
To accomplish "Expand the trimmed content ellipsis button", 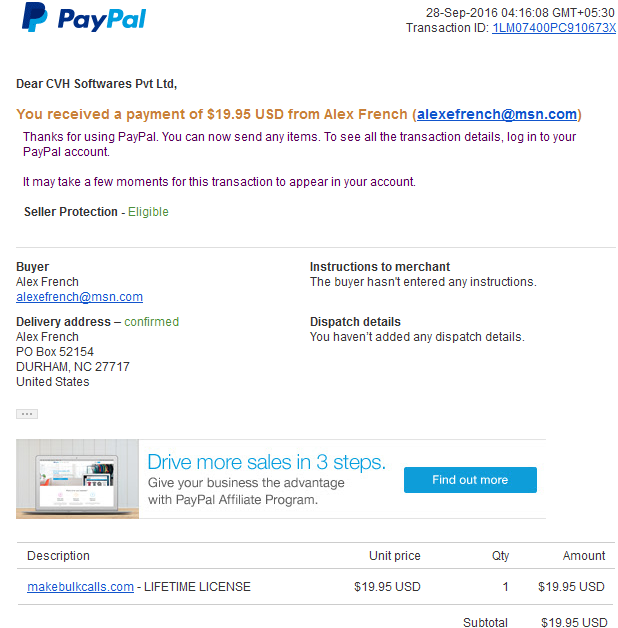I will [27, 414].
